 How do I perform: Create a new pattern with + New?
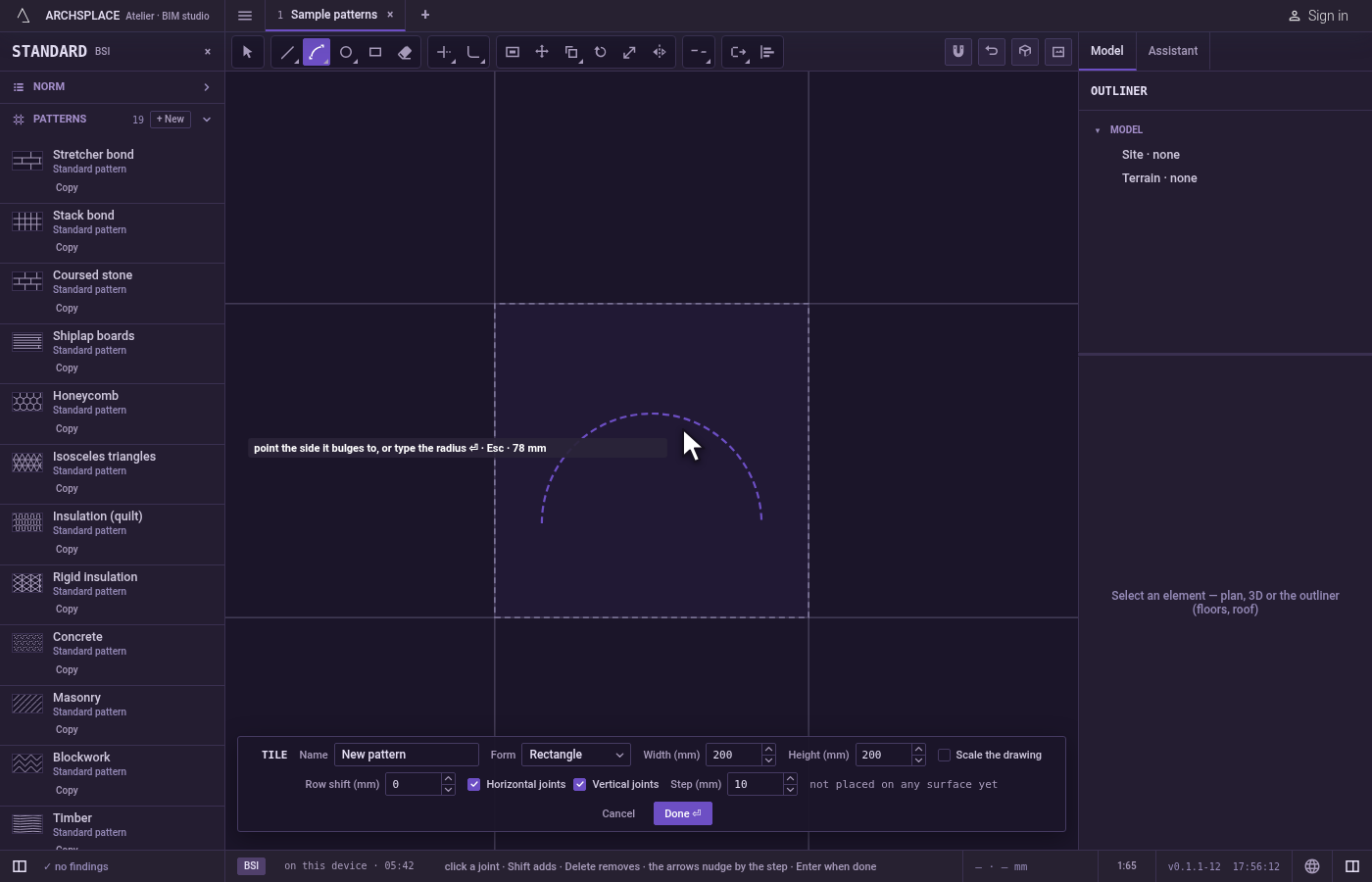tap(171, 120)
